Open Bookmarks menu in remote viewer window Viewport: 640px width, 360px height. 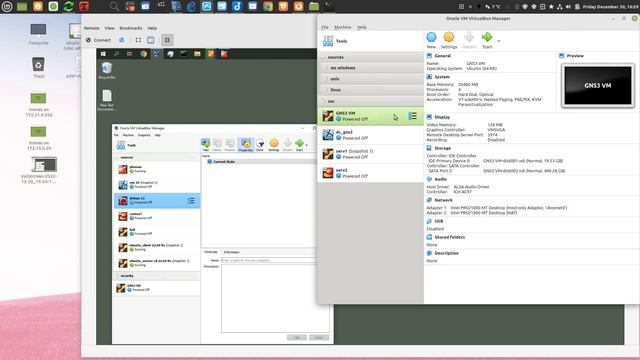tap(131, 28)
